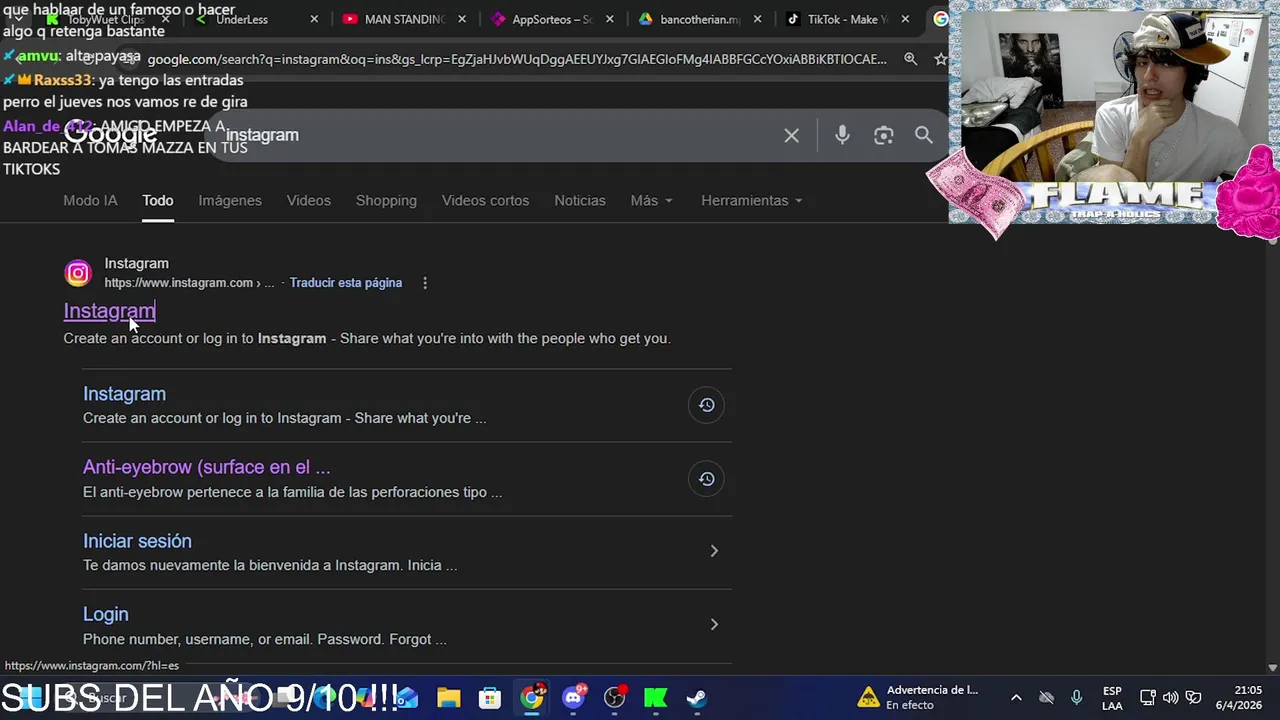The image size is (1280, 720).
Task: Expand the Iniciar sesión sitelink chevron
Action: click(x=714, y=551)
